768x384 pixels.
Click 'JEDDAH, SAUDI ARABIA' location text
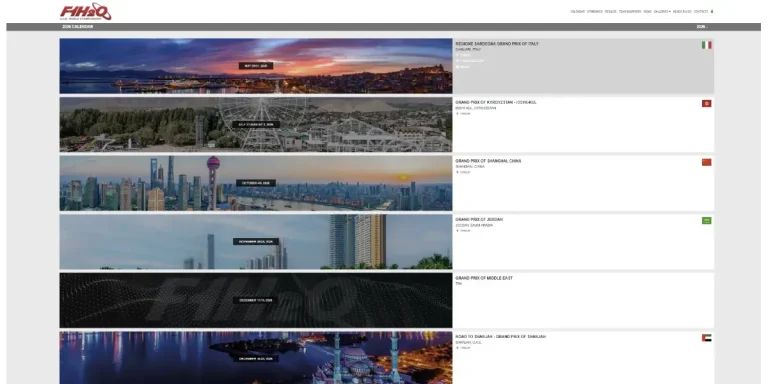[475, 225]
